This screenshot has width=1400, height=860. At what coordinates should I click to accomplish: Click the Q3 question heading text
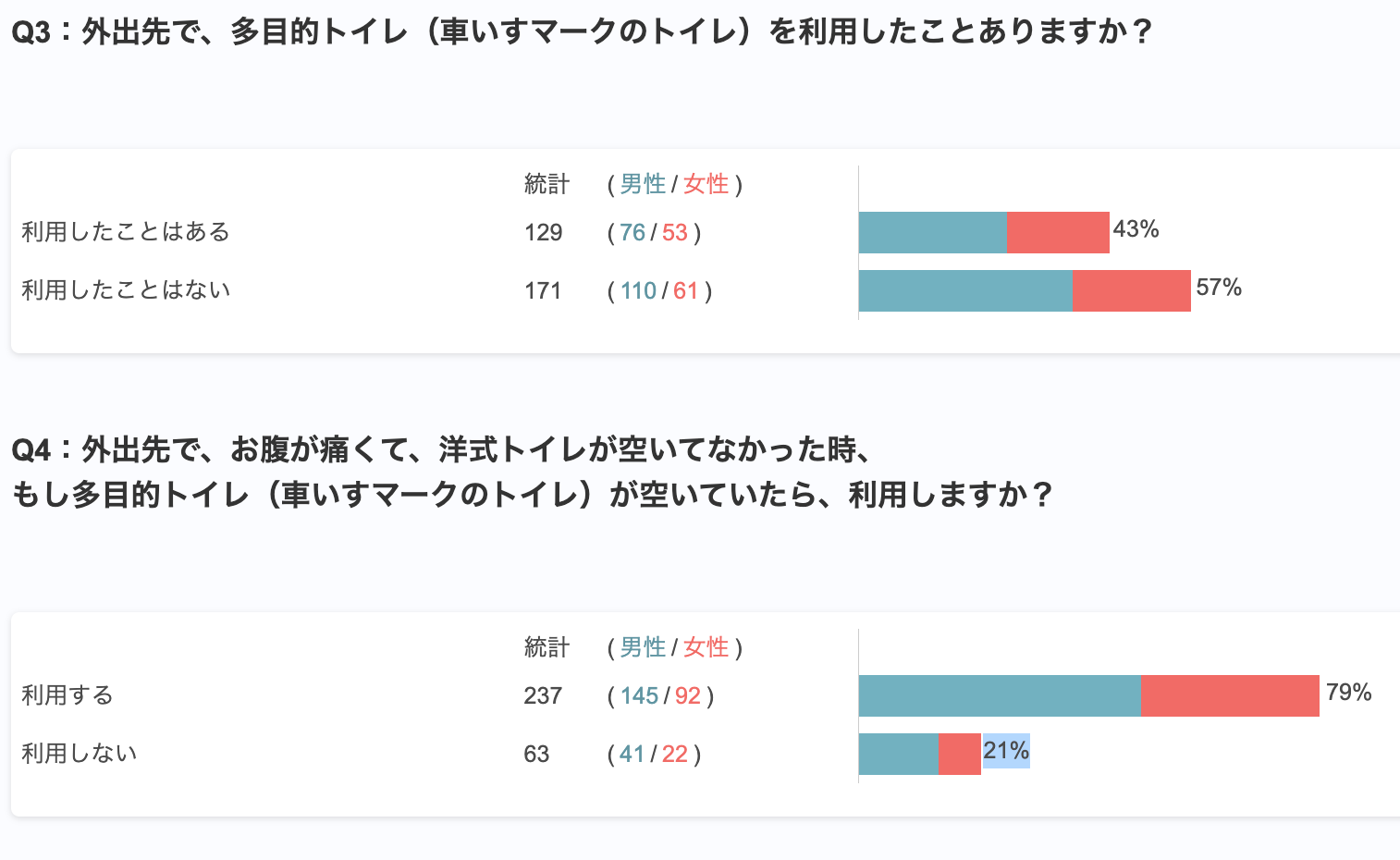point(583,32)
